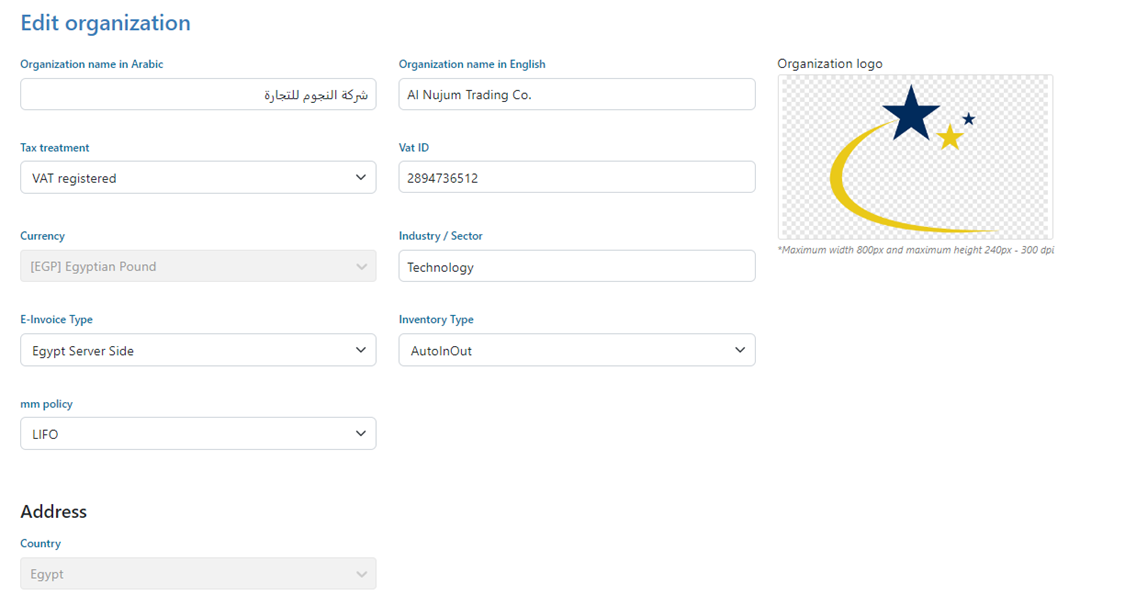This screenshot has height=606, width=1125.
Task: Open the Tax treatment dropdown
Action: (x=198, y=178)
